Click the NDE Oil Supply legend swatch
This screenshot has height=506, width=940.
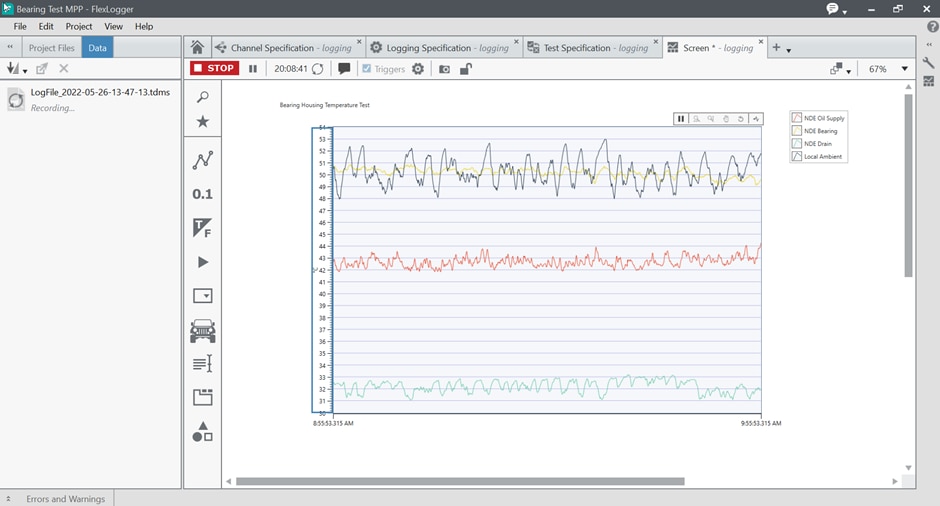pos(797,118)
